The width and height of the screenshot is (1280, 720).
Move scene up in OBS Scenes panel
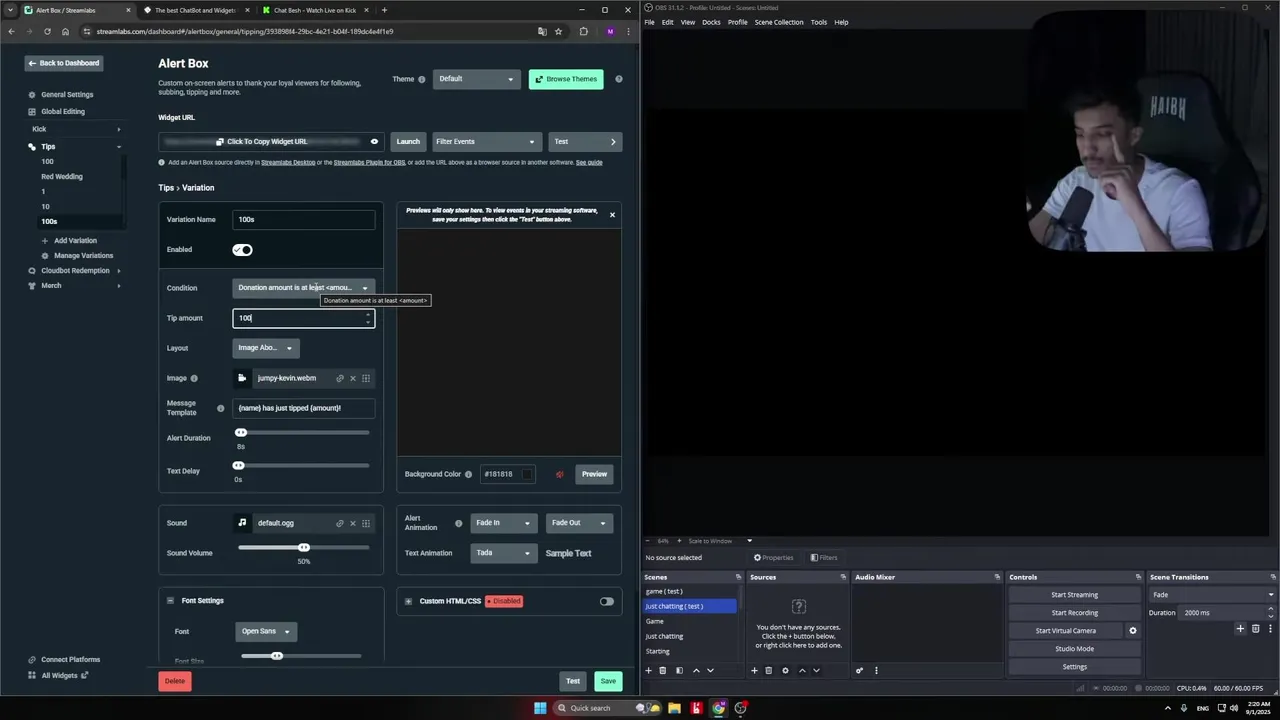(696, 671)
